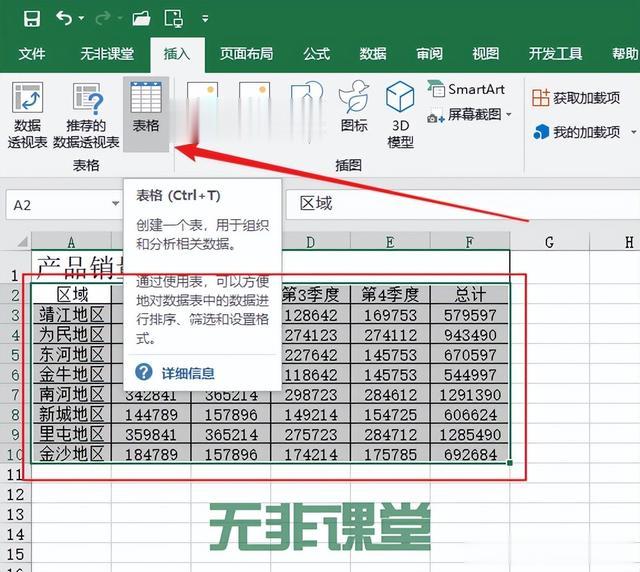
Task: Click cell value 175785
Action: (391, 454)
